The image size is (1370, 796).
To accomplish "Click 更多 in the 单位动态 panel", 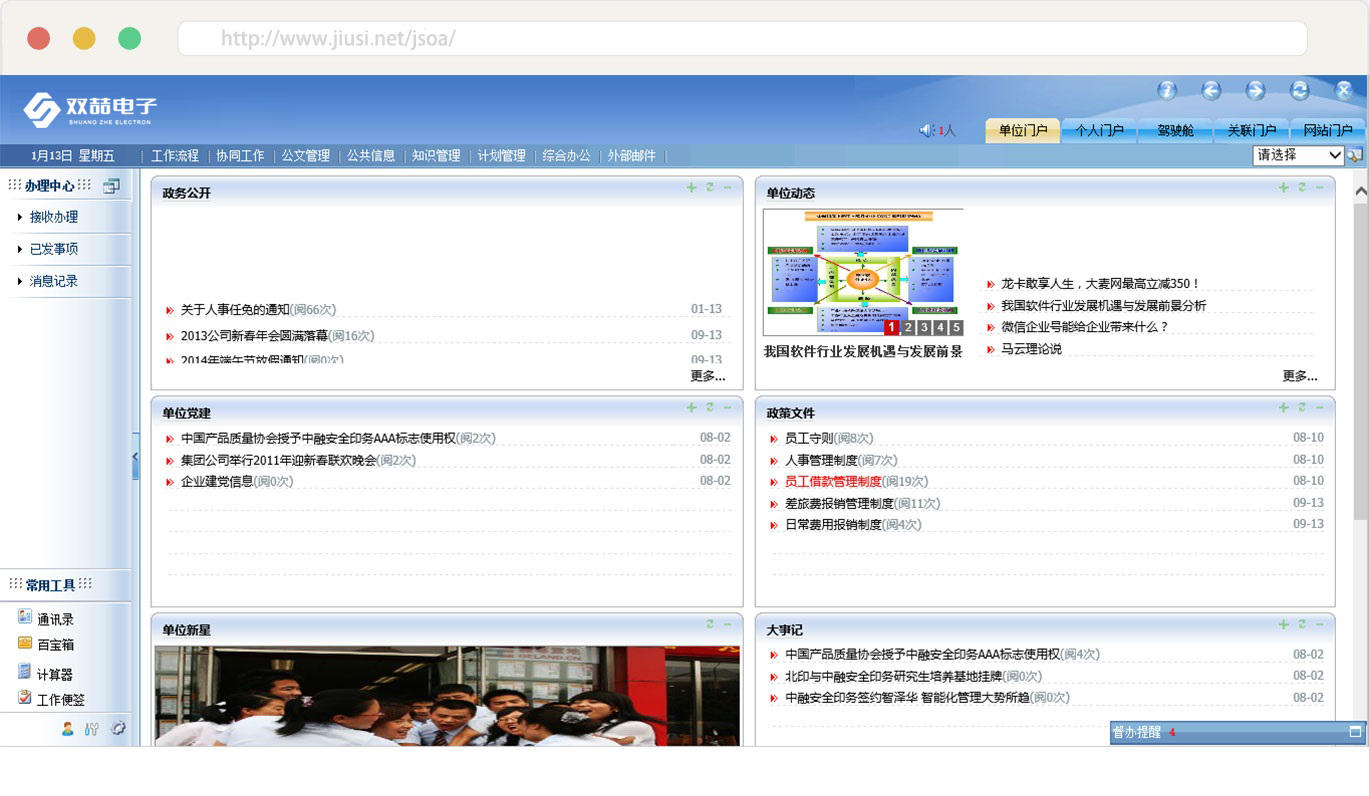I will pyautogui.click(x=1299, y=376).
